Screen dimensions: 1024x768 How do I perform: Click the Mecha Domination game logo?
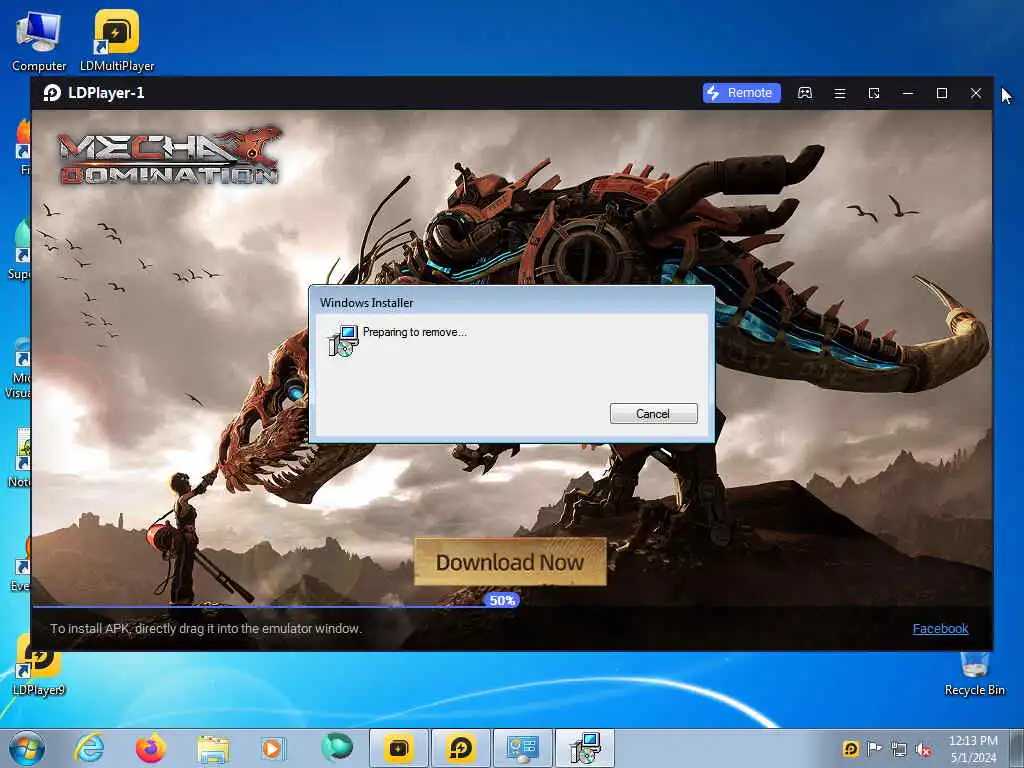pos(168,155)
